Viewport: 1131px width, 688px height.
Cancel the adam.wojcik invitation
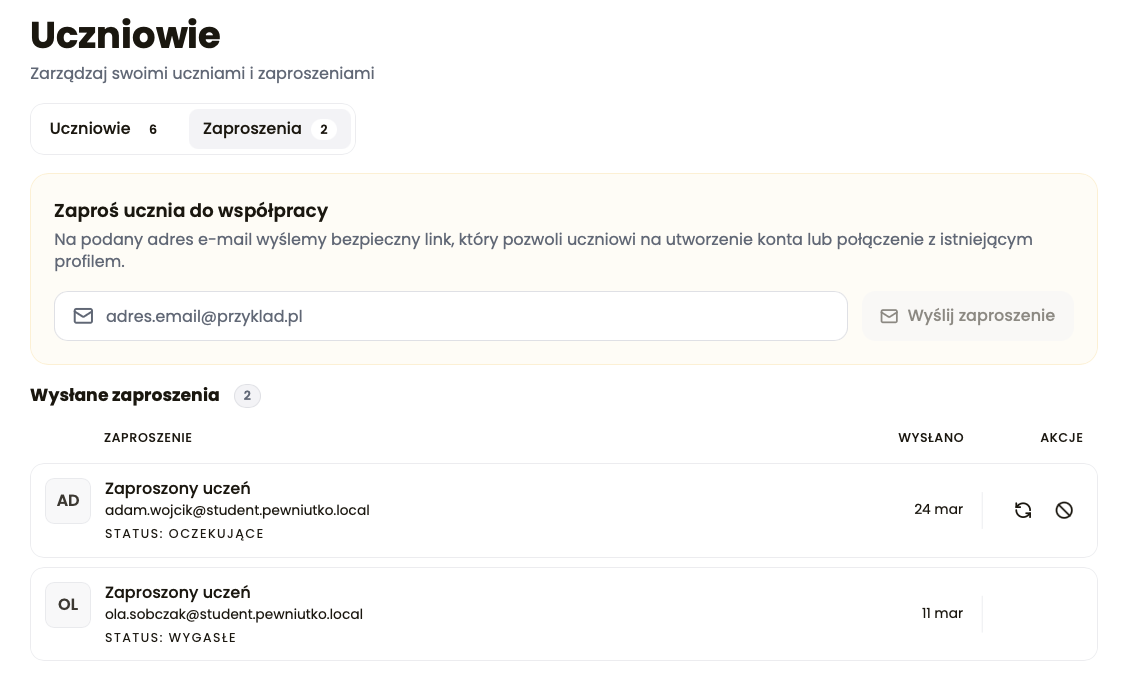click(1064, 511)
